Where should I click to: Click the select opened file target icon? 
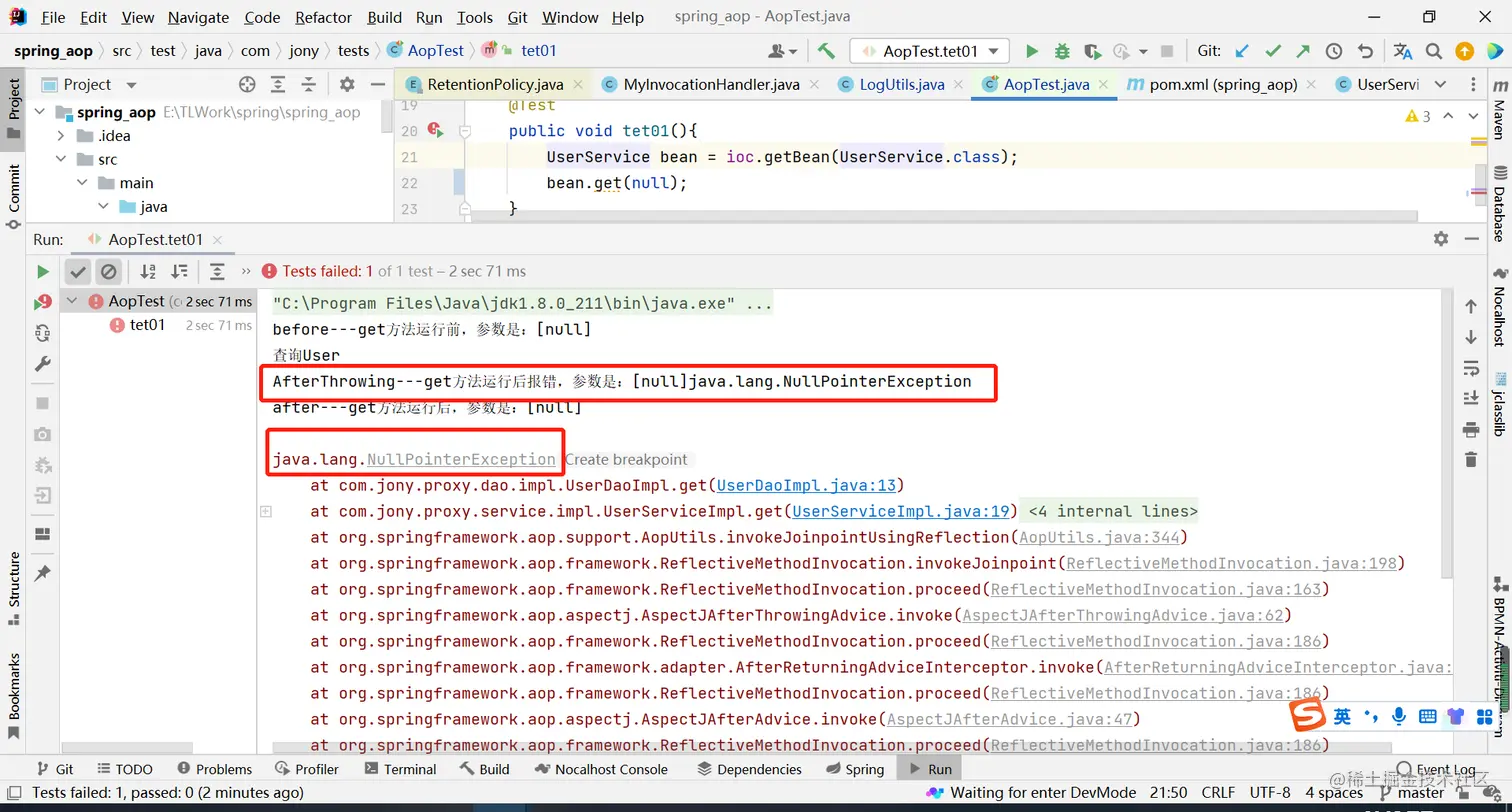[x=247, y=85]
